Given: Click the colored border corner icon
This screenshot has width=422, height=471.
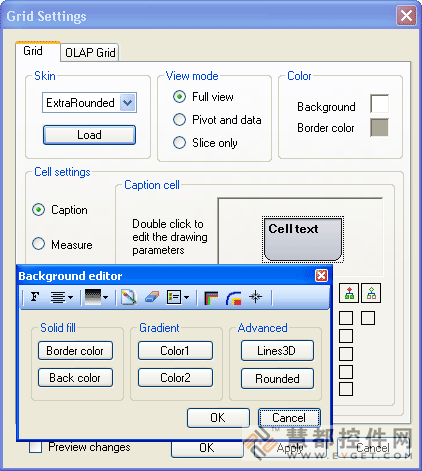Looking at the screenshot, I should pyautogui.click(x=211, y=298).
